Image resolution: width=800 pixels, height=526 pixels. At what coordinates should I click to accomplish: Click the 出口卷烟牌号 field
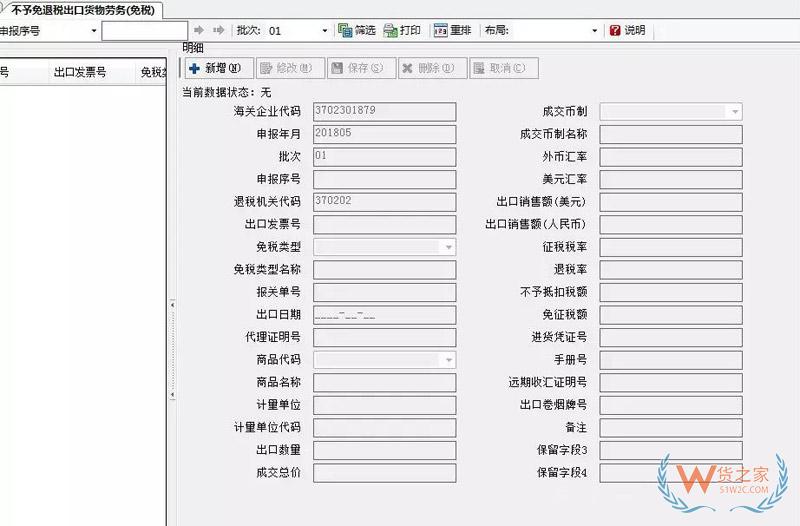pos(671,405)
